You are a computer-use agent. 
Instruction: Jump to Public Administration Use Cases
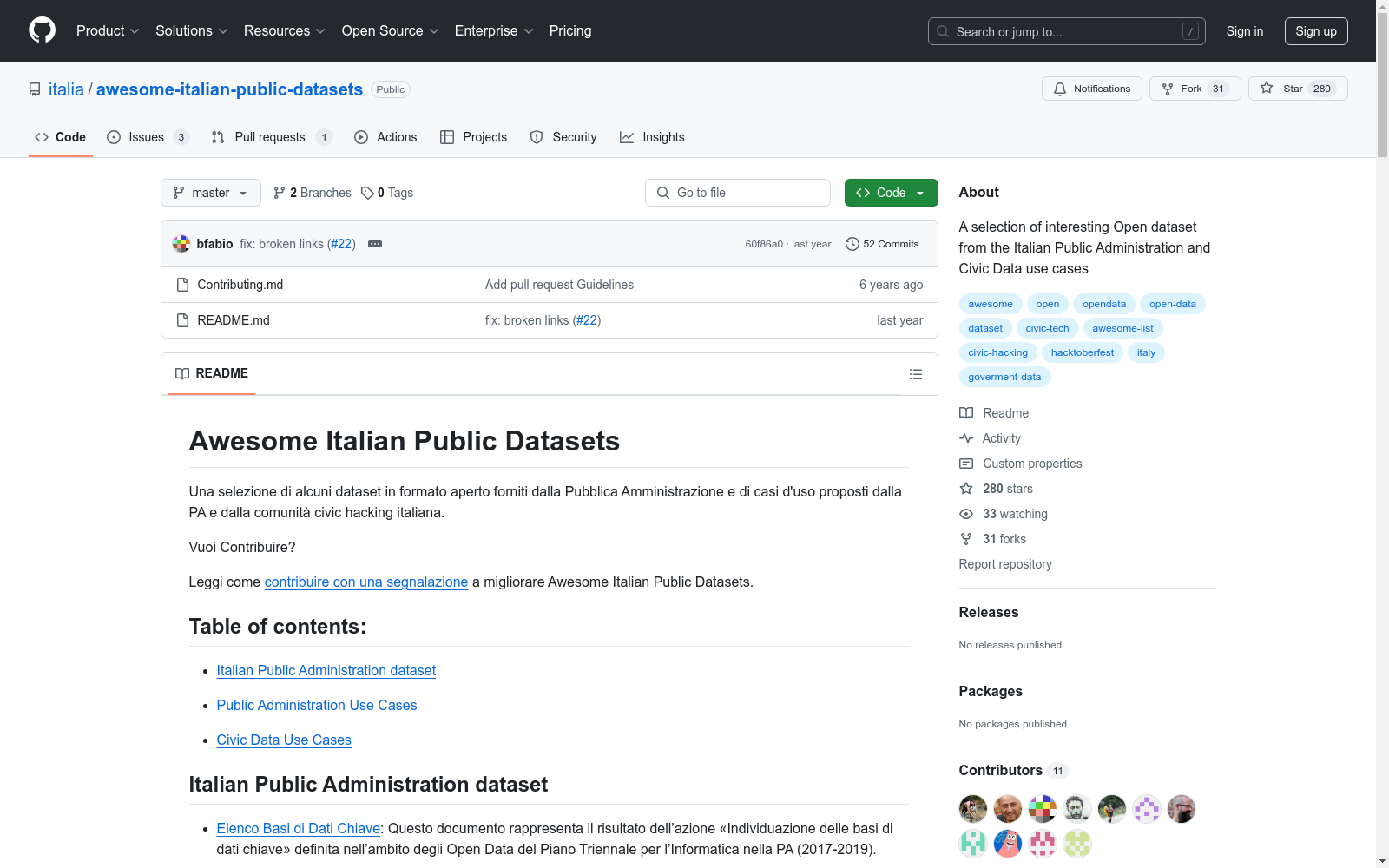point(317,705)
